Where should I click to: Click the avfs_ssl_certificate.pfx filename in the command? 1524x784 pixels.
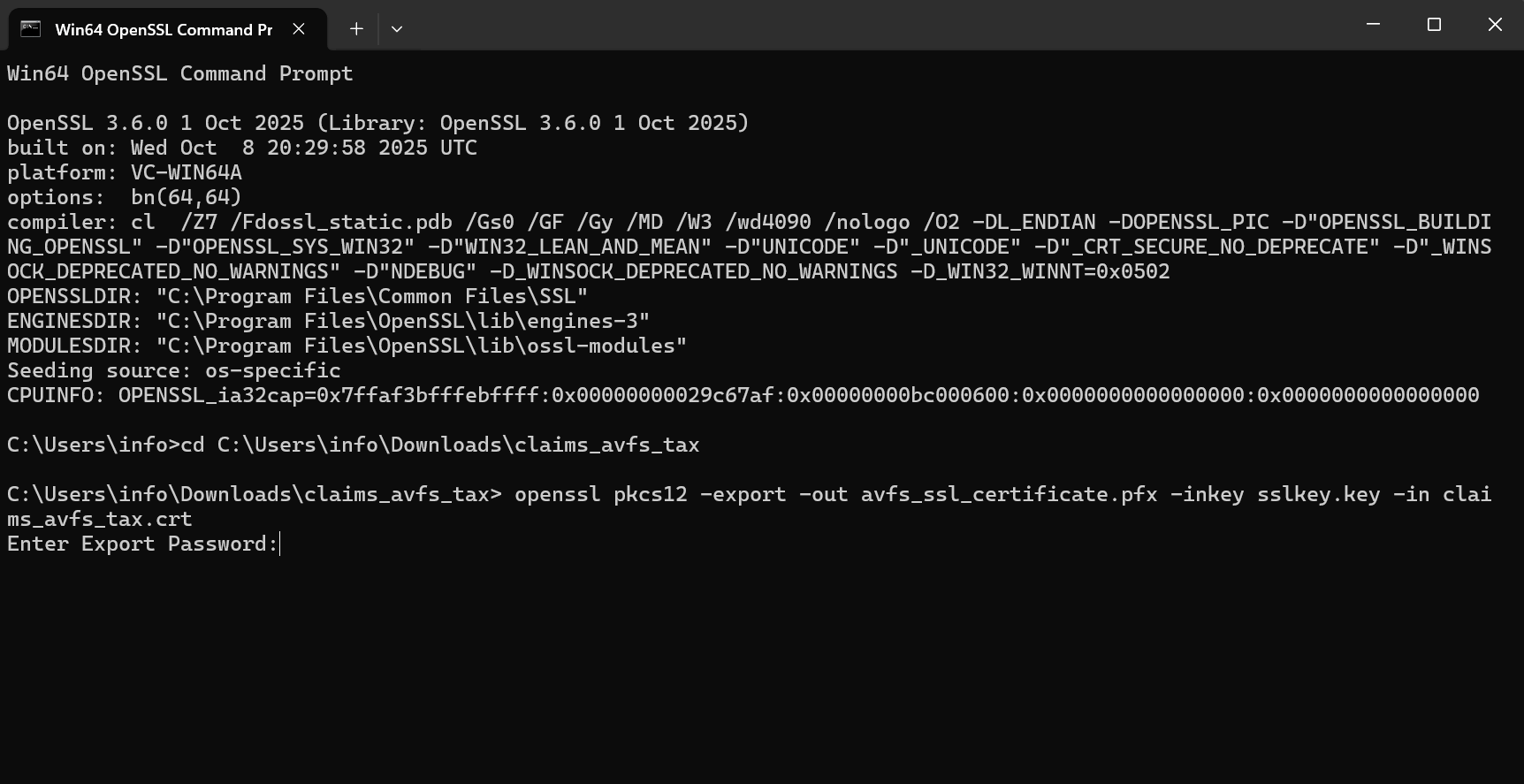click(x=1009, y=495)
